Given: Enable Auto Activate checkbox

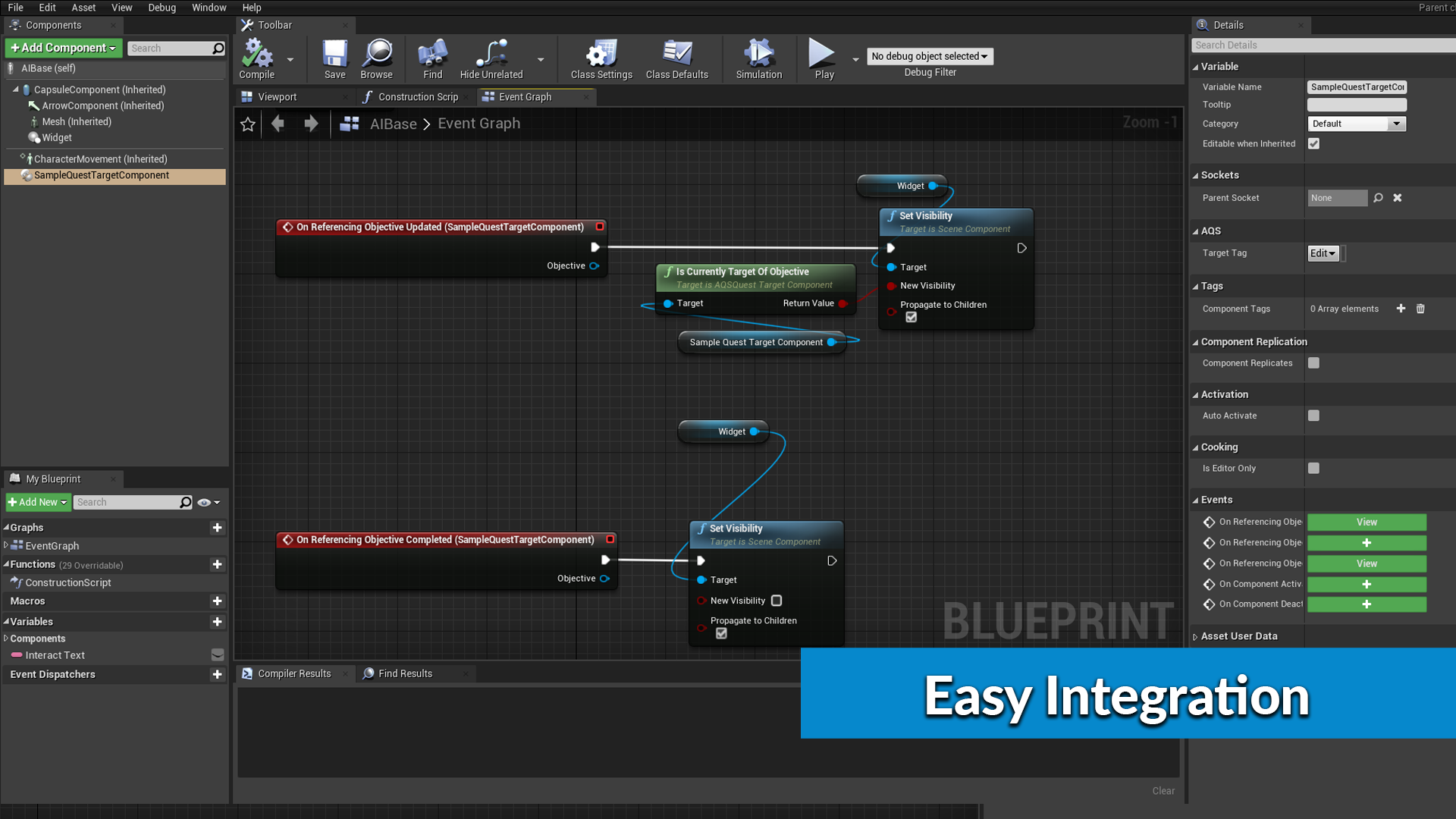Looking at the screenshot, I should 1315,415.
